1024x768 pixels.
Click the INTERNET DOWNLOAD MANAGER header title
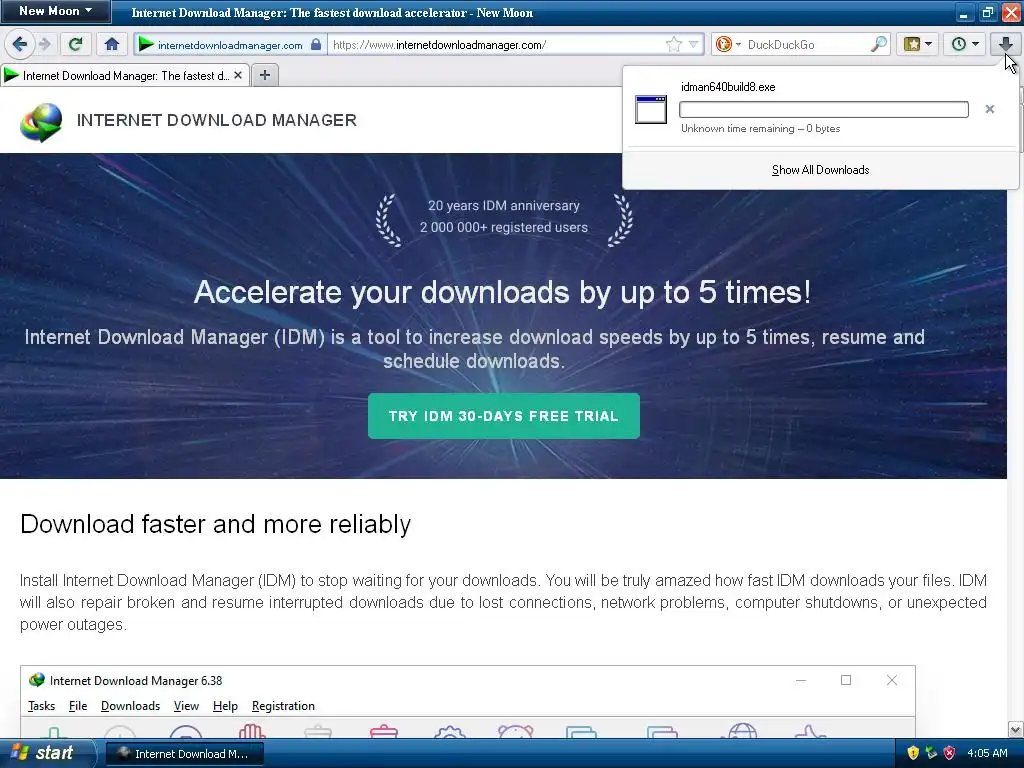(217, 120)
